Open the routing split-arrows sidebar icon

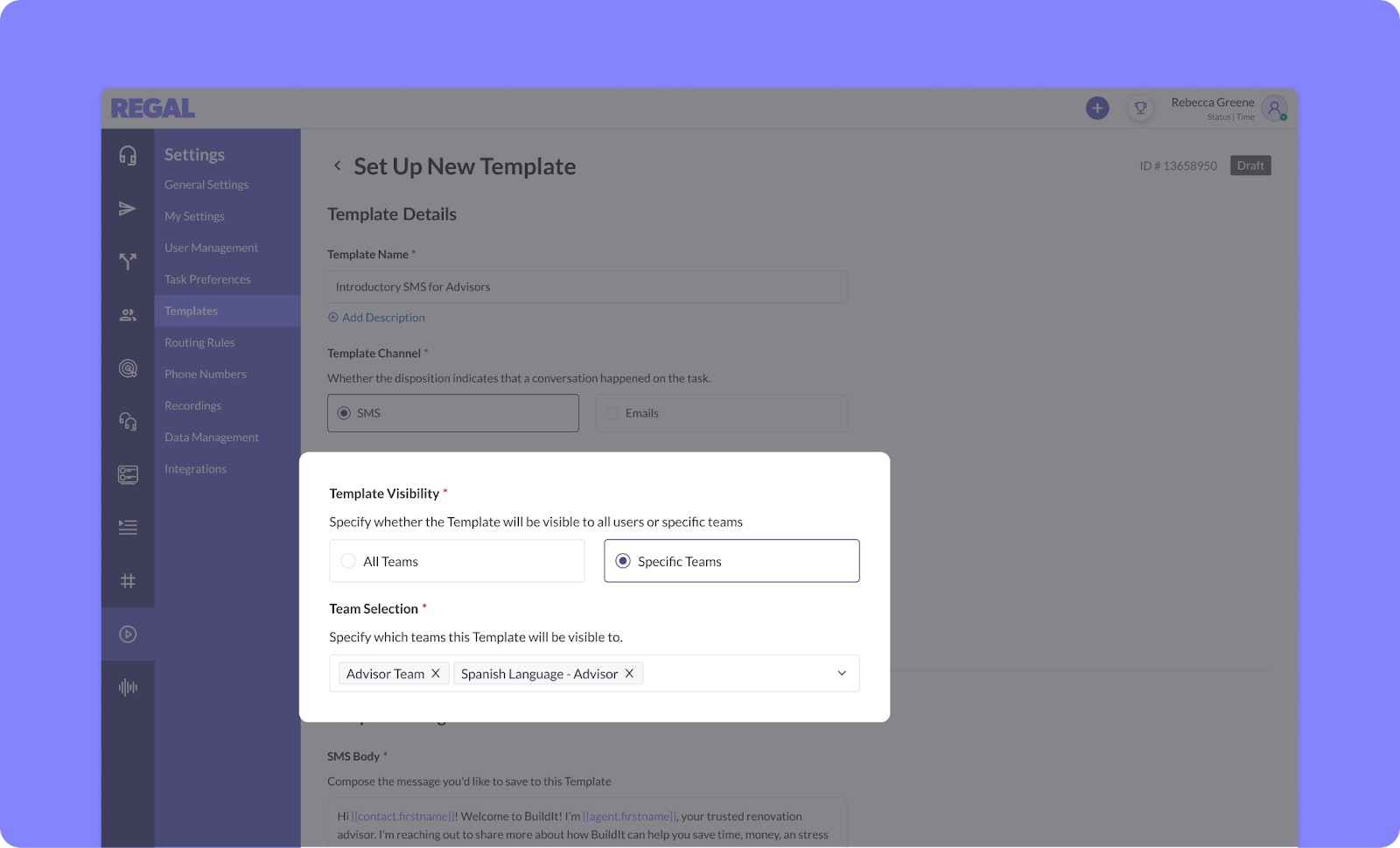(x=128, y=262)
